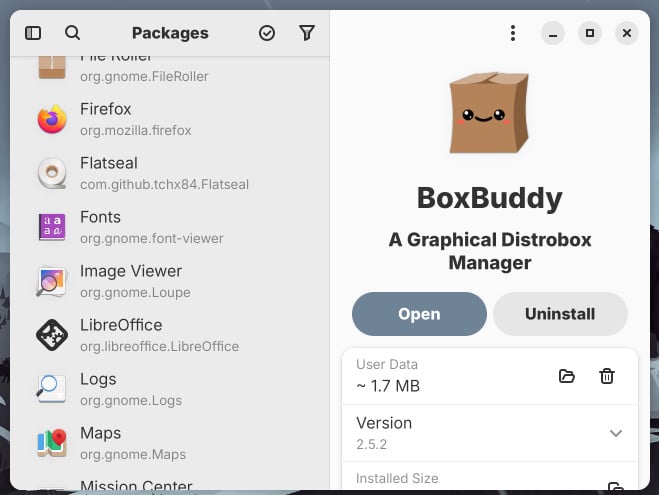
Task: Minimize the window
Action: pos(553,33)
